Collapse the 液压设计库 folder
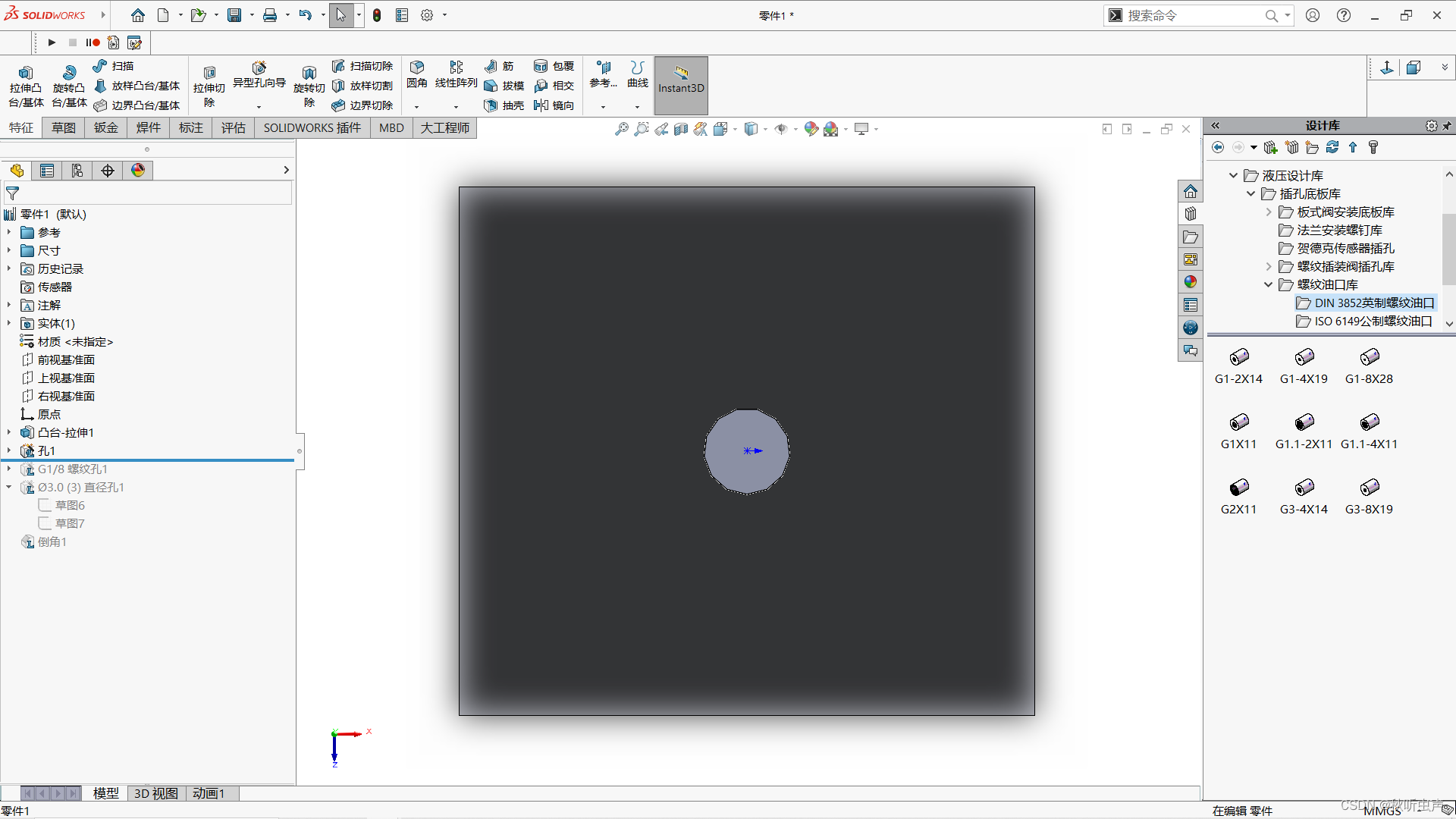The height and width of the screenshot is (819, 1456). pyautogui.click(x=1234, y=176)
